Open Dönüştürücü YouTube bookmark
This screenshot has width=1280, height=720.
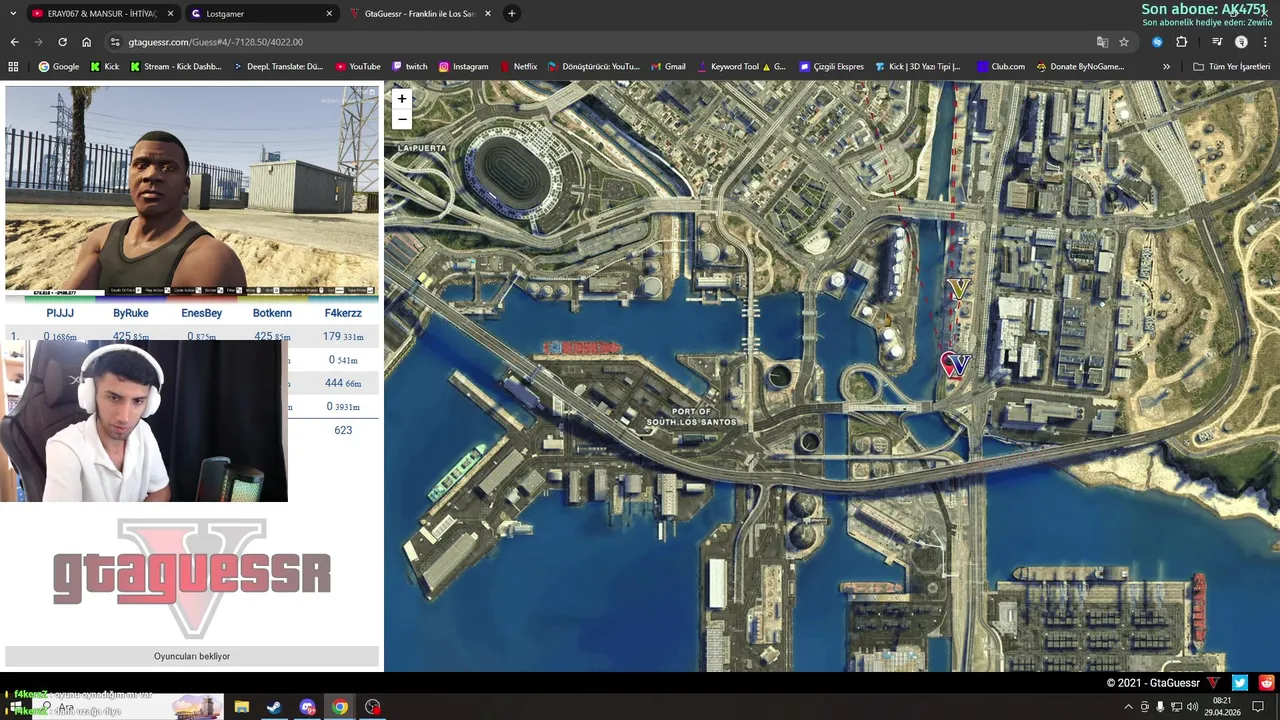(593, 67)
